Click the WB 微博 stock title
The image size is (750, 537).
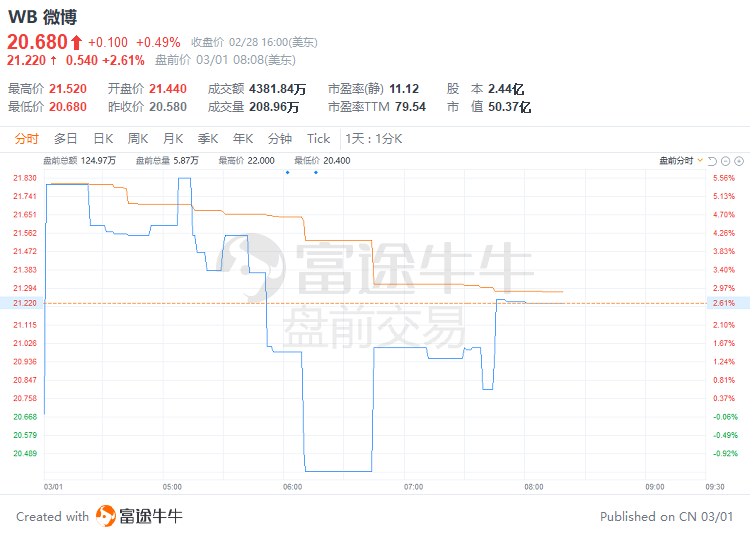click(x=43, y=17)
